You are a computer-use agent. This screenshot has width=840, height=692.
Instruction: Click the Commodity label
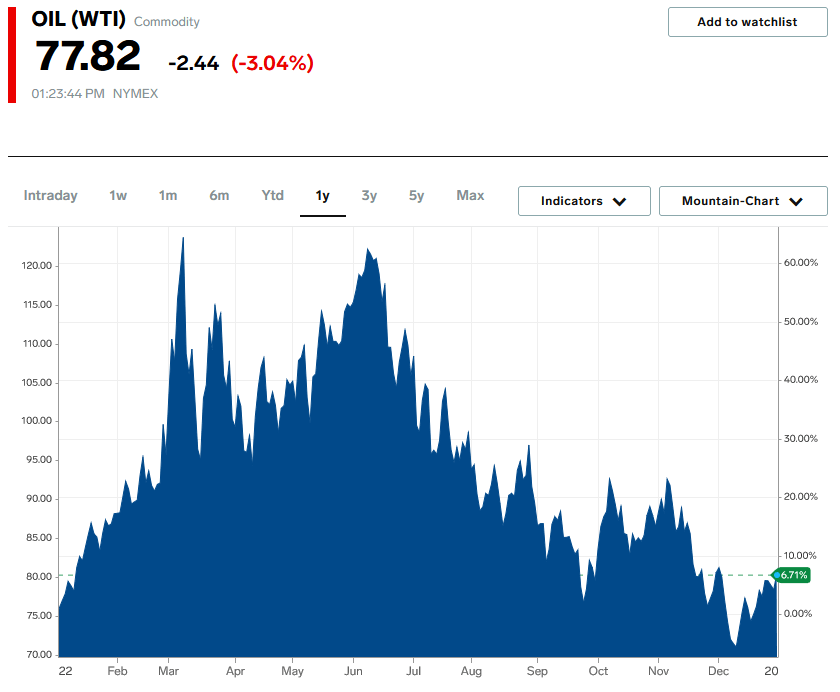pyautogui.click(x=167, y=22)
